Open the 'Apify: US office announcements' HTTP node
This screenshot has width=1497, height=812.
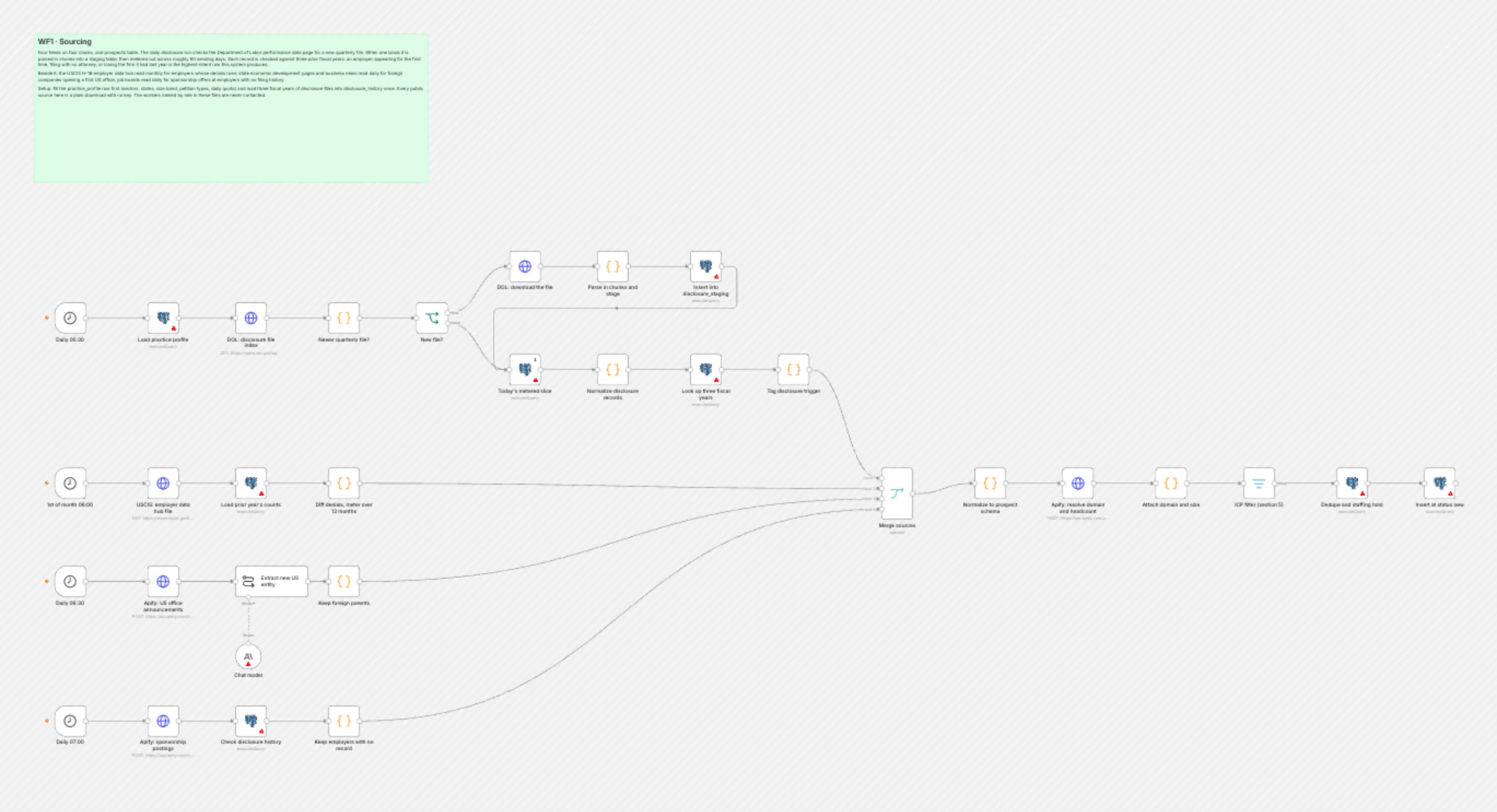[163, 581]
